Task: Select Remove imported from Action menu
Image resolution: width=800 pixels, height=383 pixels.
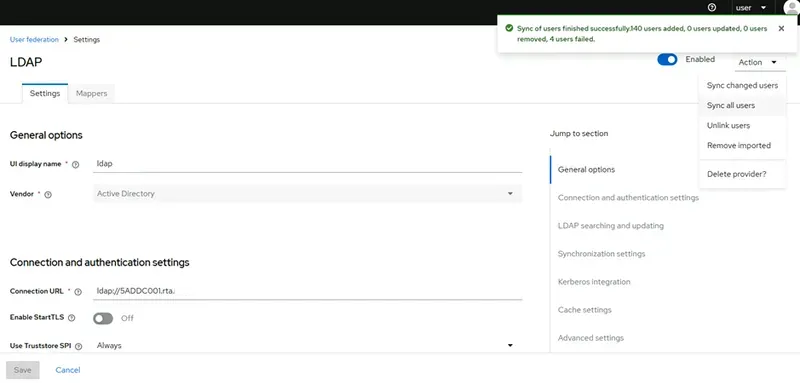Action: click(742, 145)
